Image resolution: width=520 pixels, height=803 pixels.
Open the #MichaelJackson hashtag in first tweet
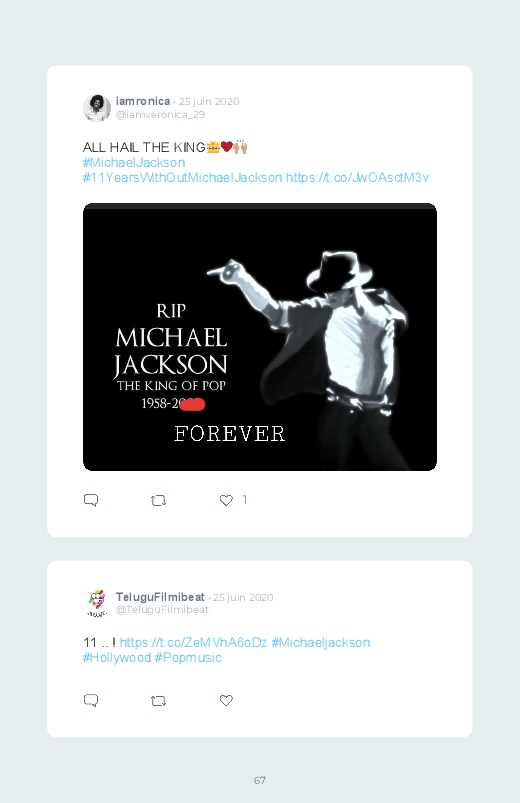tap(134, 162)
